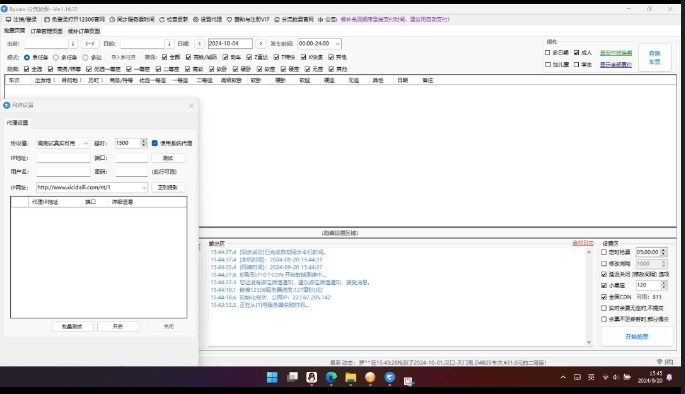Click 批量测试 batch test button

point(72,326)
